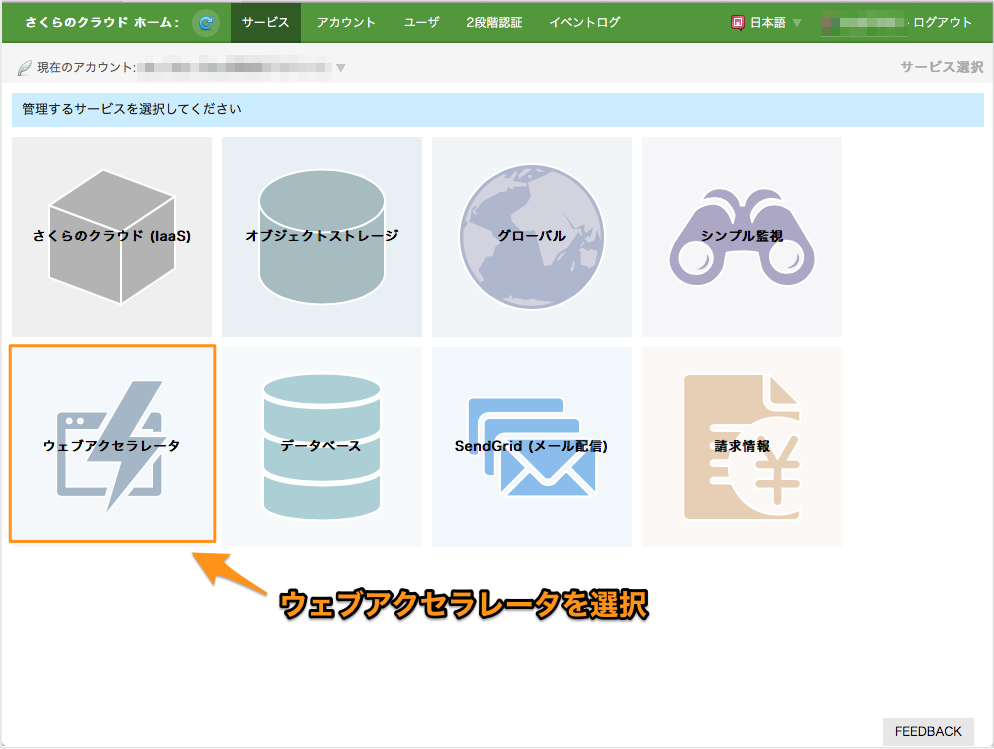The image size is (994, 749).
Task: Click the さくらのクラウド ホーム link
Action: [x=102, y=23]
